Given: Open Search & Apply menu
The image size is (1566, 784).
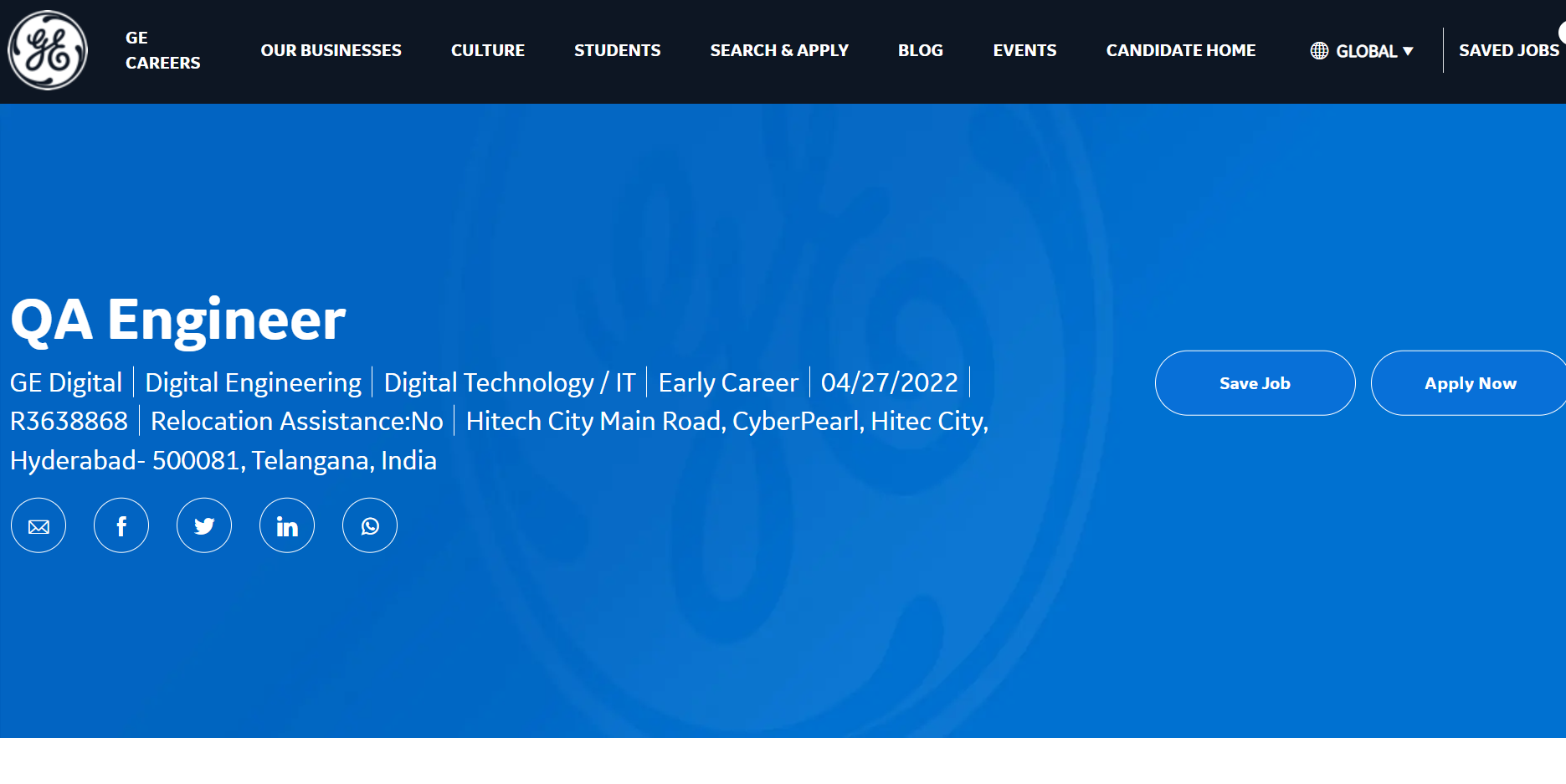Looking at the screenshot, I should pos(779,50).
